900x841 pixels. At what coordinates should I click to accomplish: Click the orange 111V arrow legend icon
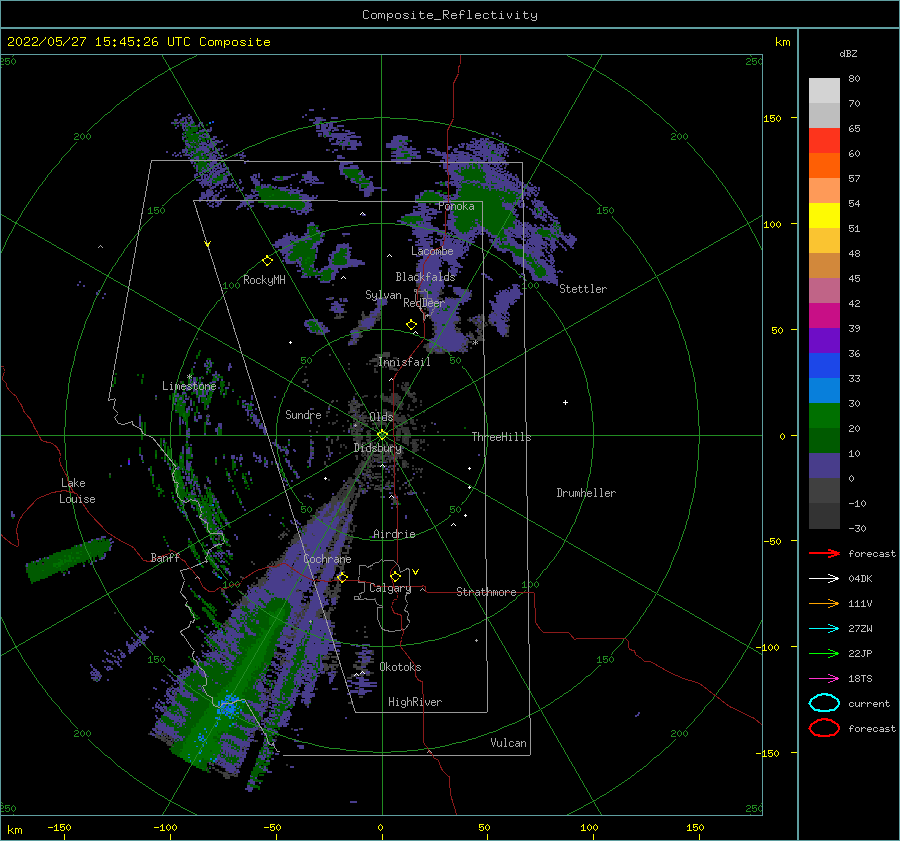[x=824, y=603]
